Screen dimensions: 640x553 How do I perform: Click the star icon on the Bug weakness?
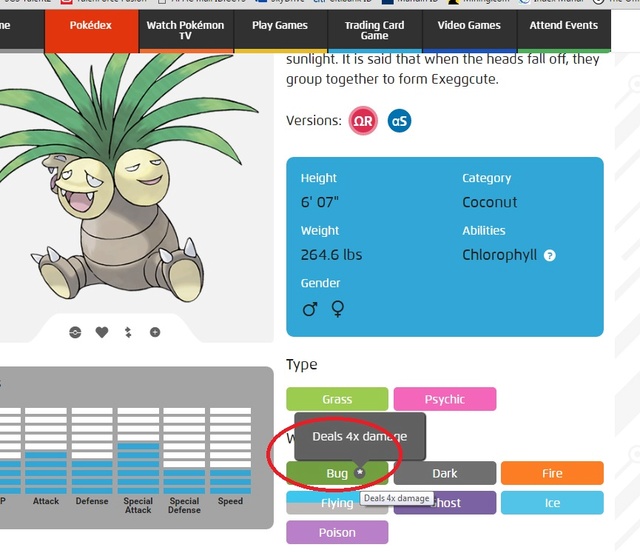359,473
